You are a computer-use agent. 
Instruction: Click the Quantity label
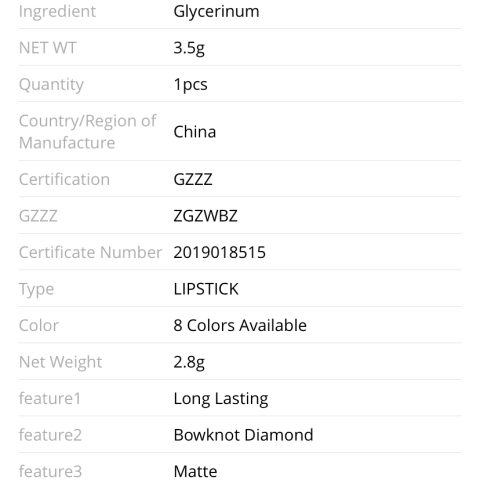point(51,85)
